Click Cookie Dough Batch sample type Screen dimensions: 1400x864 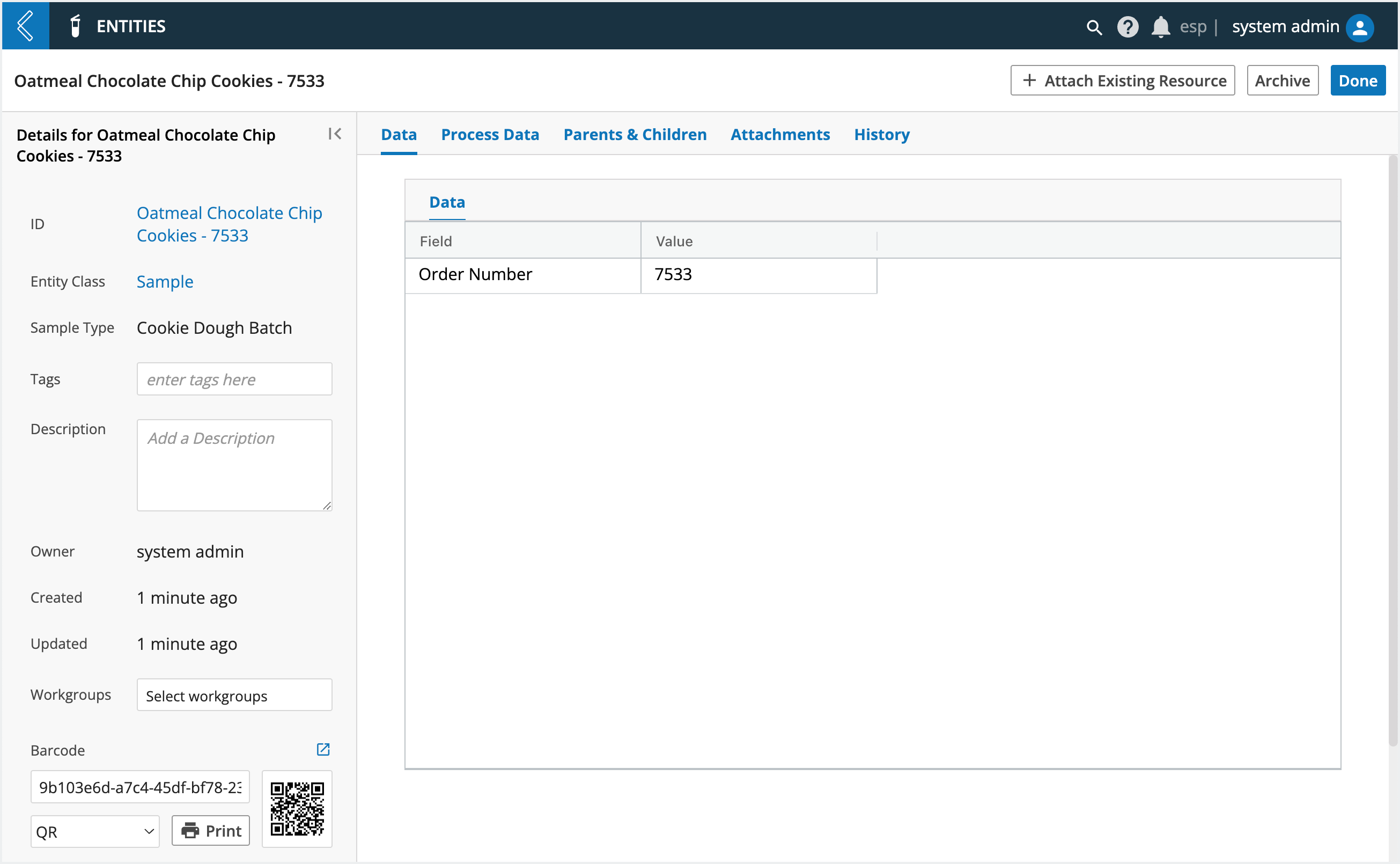click(214, 327)
